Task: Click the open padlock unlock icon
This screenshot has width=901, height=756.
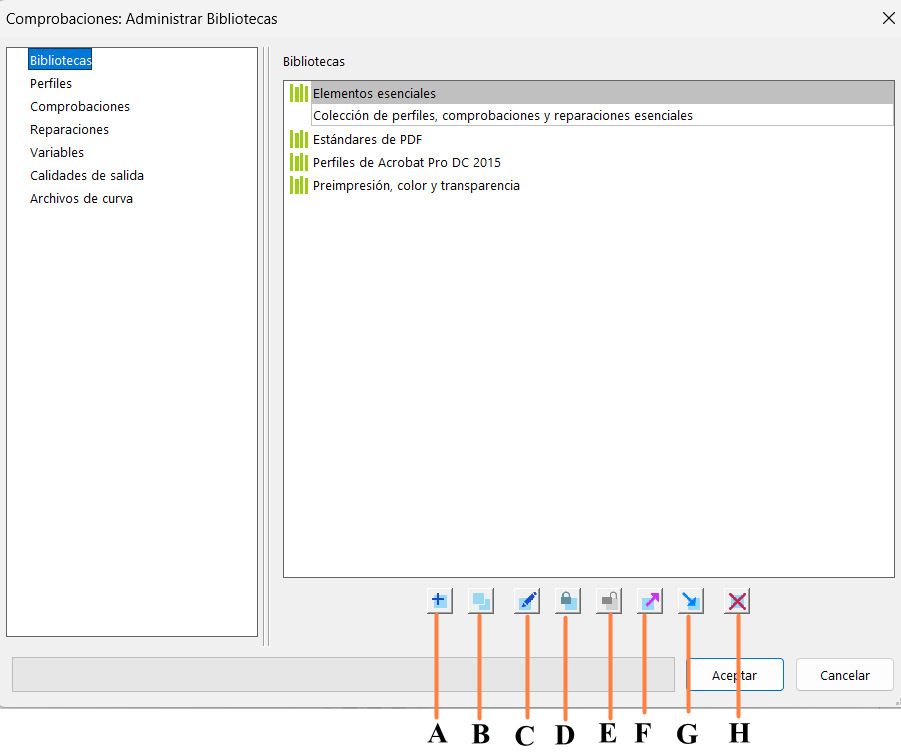Action: tap(609, 601)
